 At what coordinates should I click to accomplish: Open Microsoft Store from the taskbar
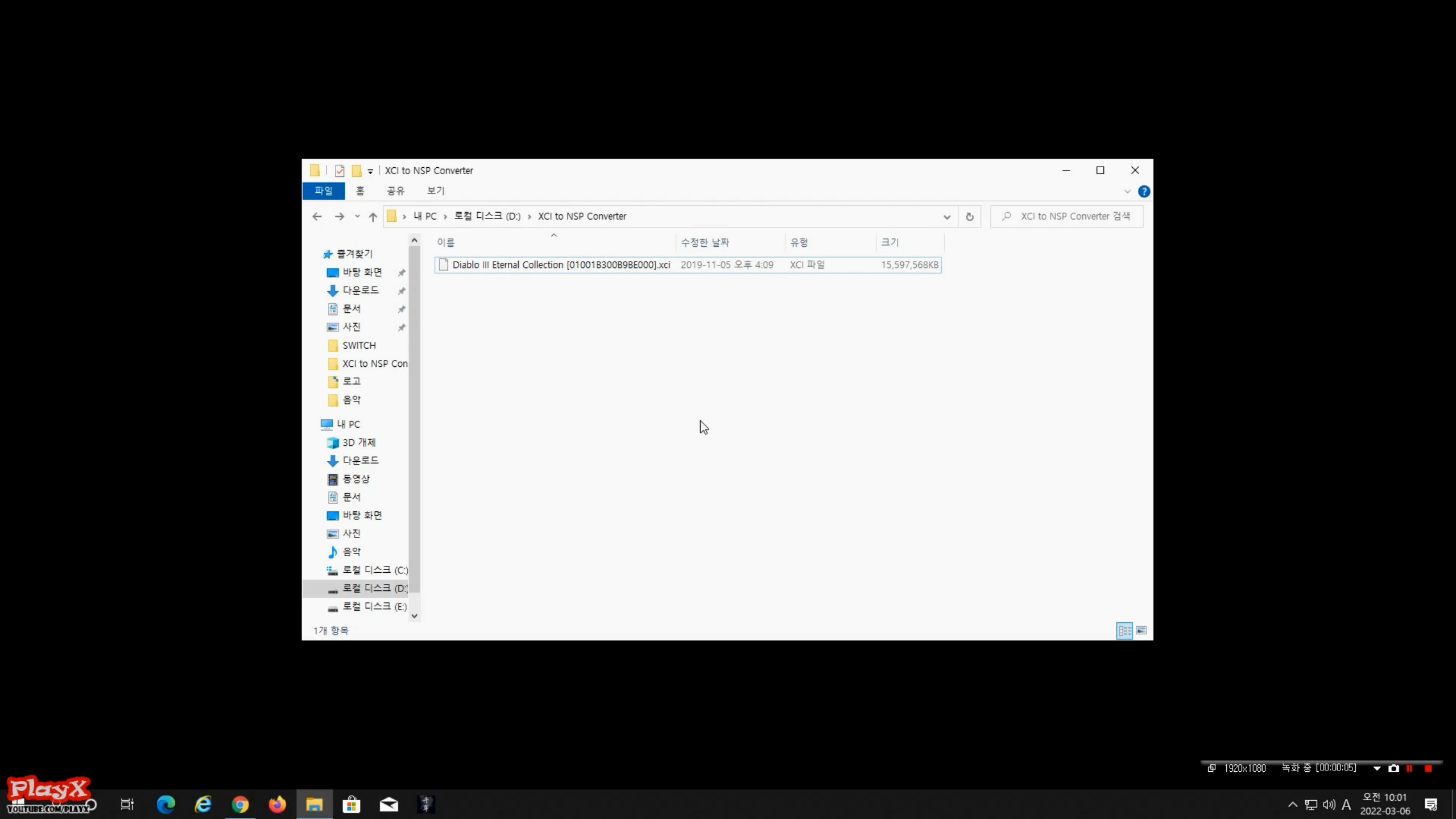(351, 804)
